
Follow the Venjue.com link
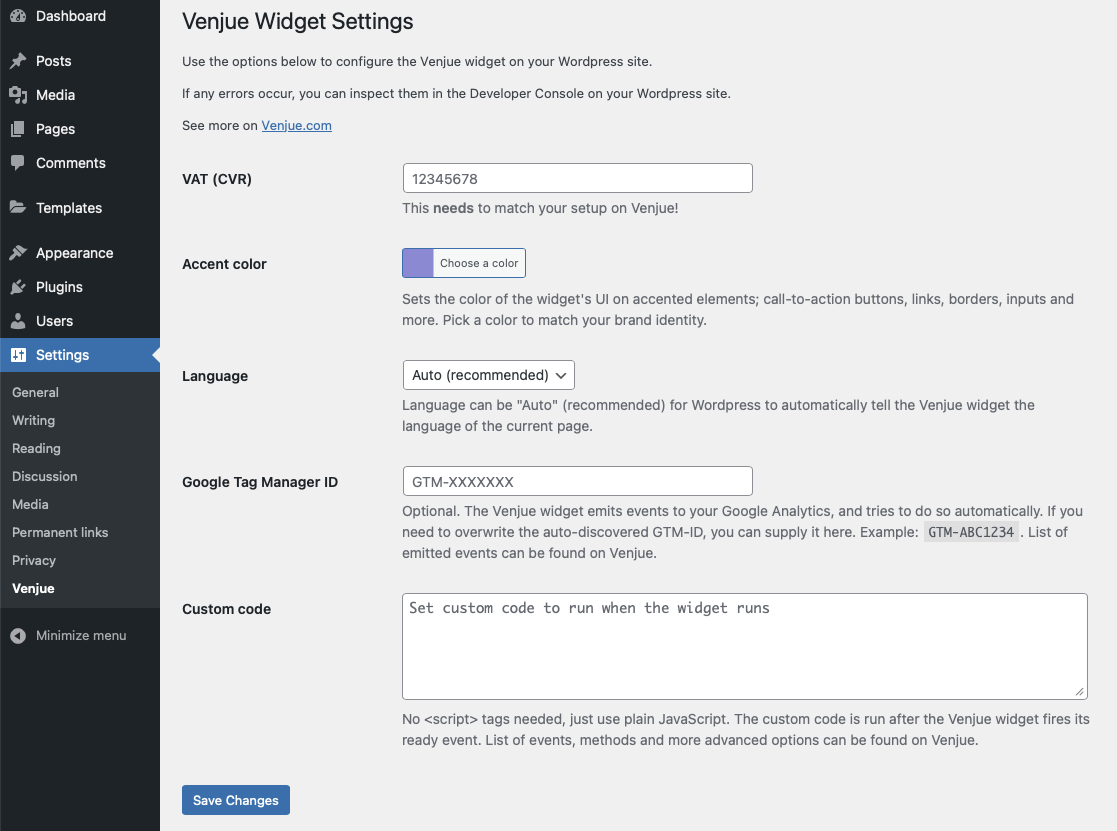coord(296,125)
